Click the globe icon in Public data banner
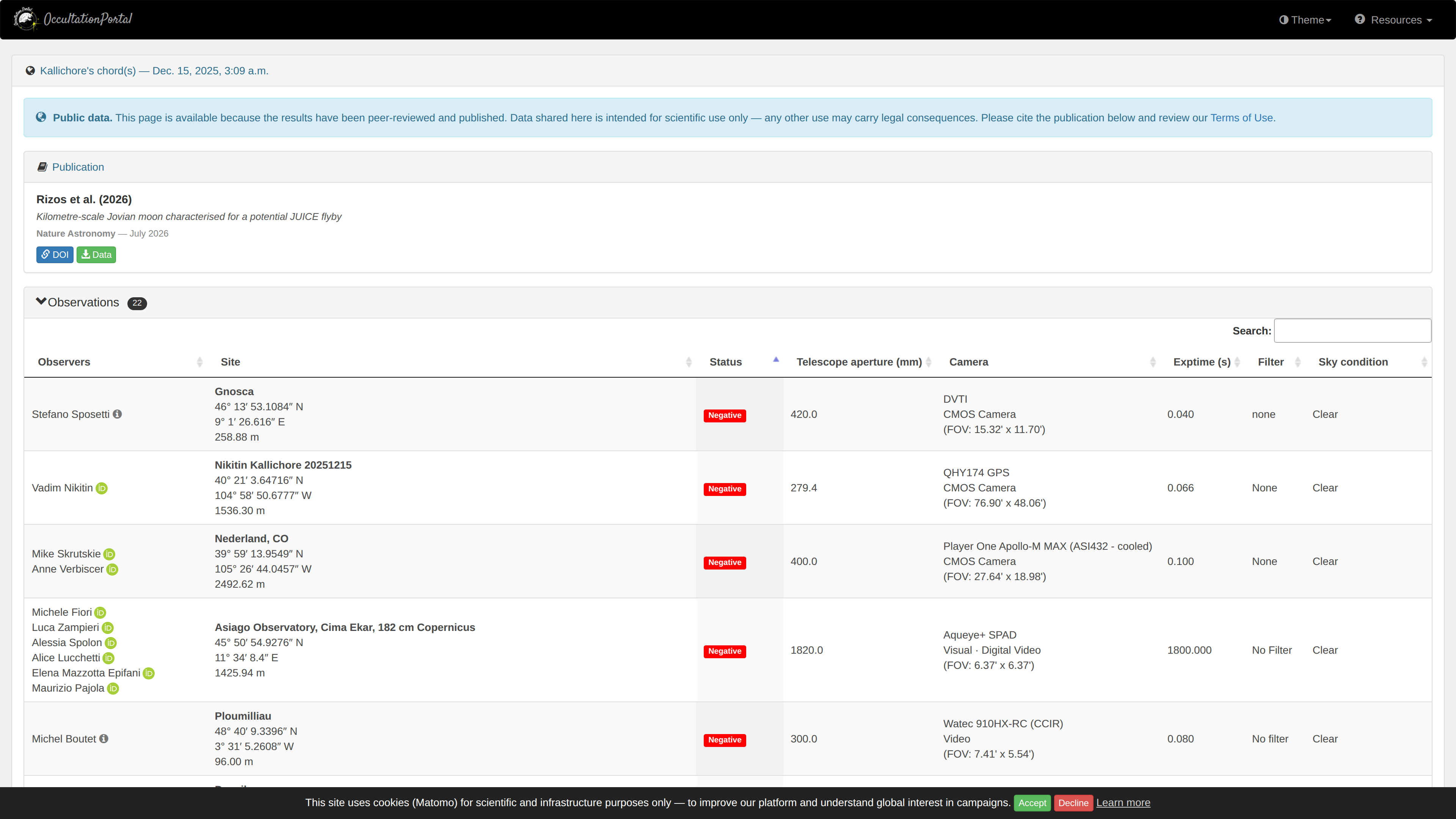Screen dimensions: 1456x819 coord(41,117)
